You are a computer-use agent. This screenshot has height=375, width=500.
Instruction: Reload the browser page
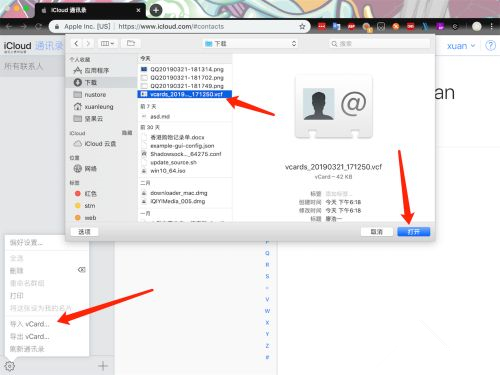[39, 26]
